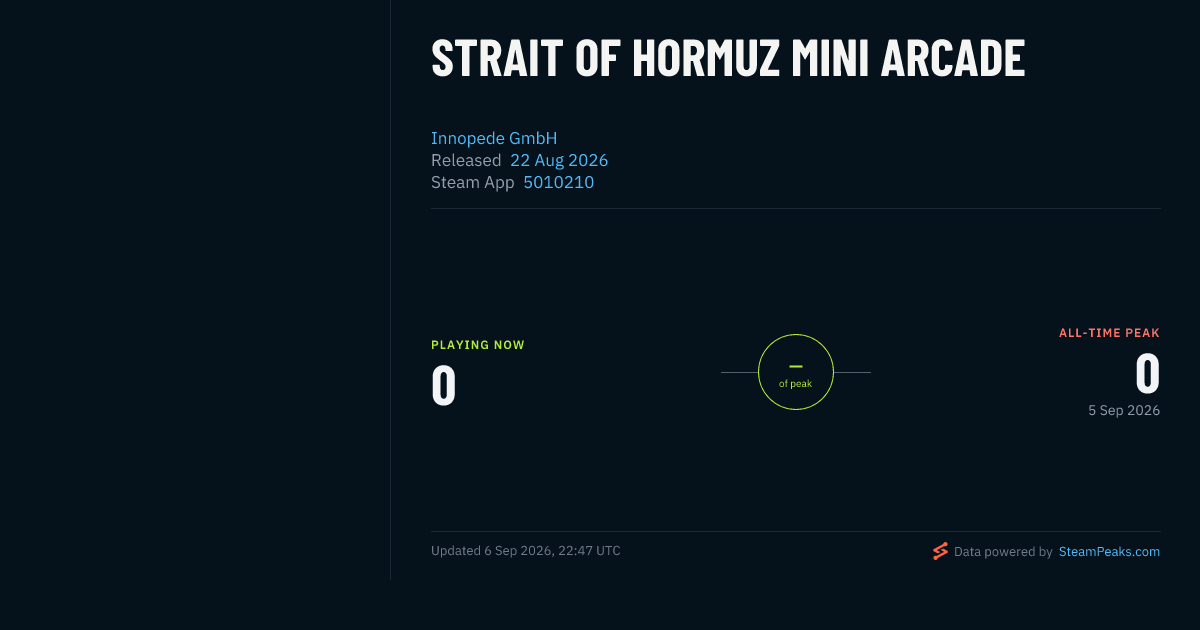Open the Innopede GmbH developer link
This screenshot has width=1200, height=630.
494,138
